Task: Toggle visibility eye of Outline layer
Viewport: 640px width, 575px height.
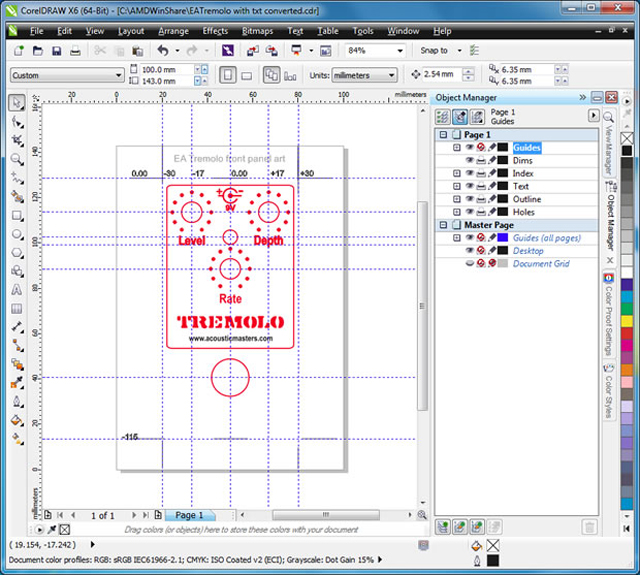Action: pyautogui.click(x=469, y=199)
